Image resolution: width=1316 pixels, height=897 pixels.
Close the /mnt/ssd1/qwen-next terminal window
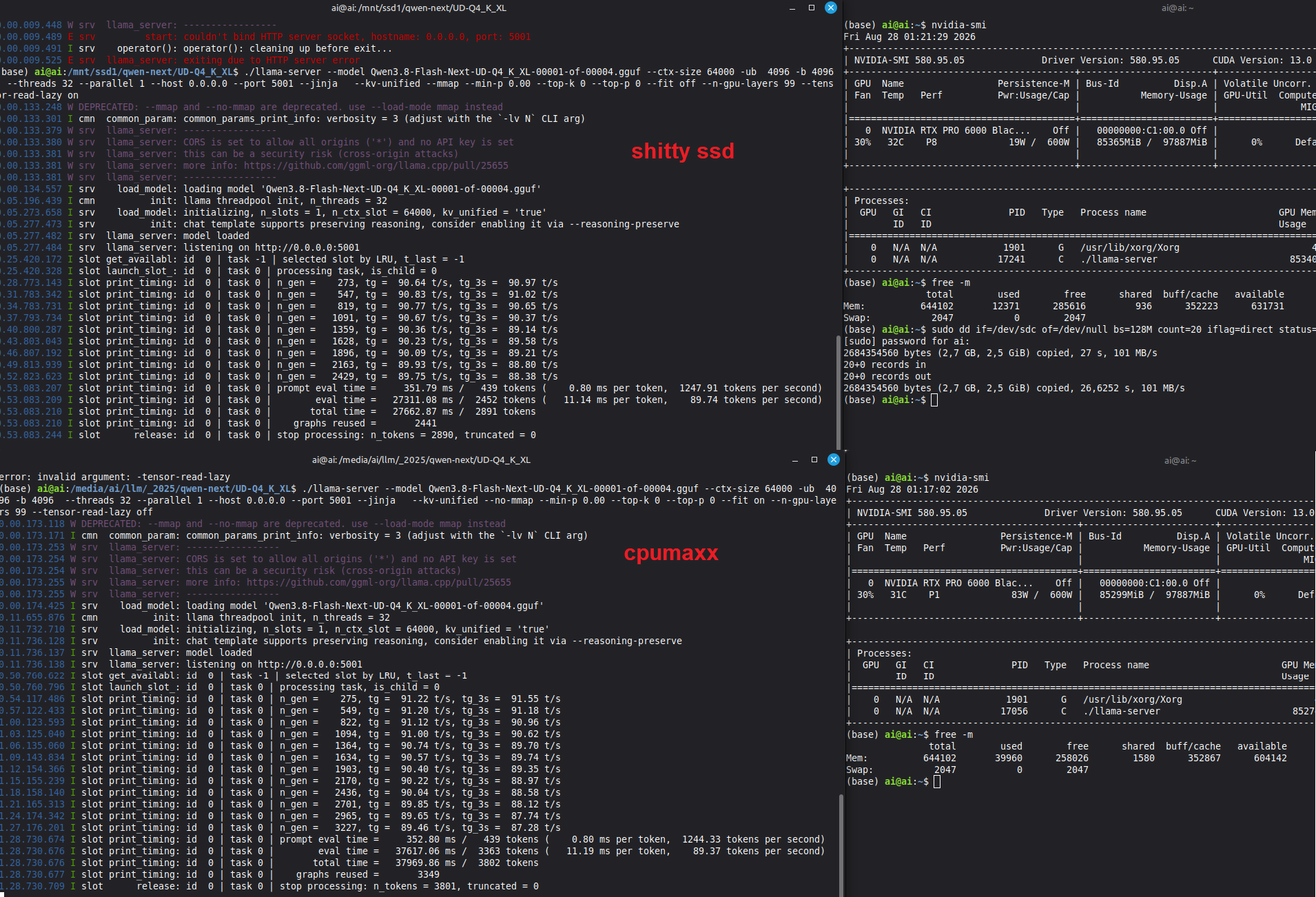click(x=831, y=8)
